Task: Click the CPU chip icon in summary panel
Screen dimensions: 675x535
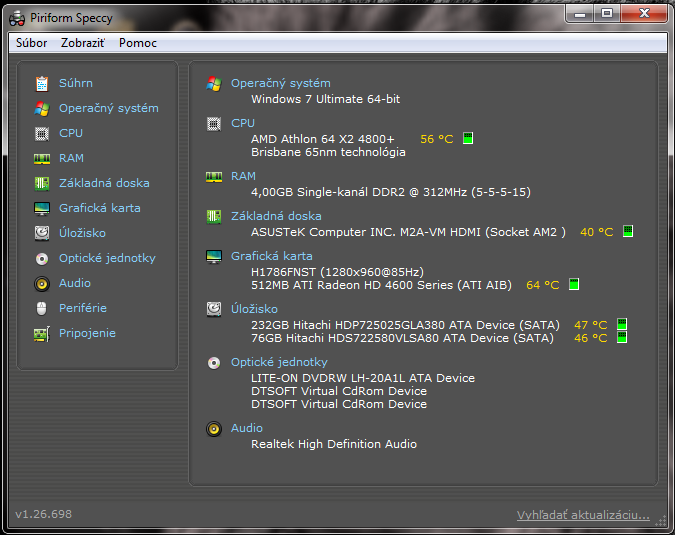Action: (214, 124)
